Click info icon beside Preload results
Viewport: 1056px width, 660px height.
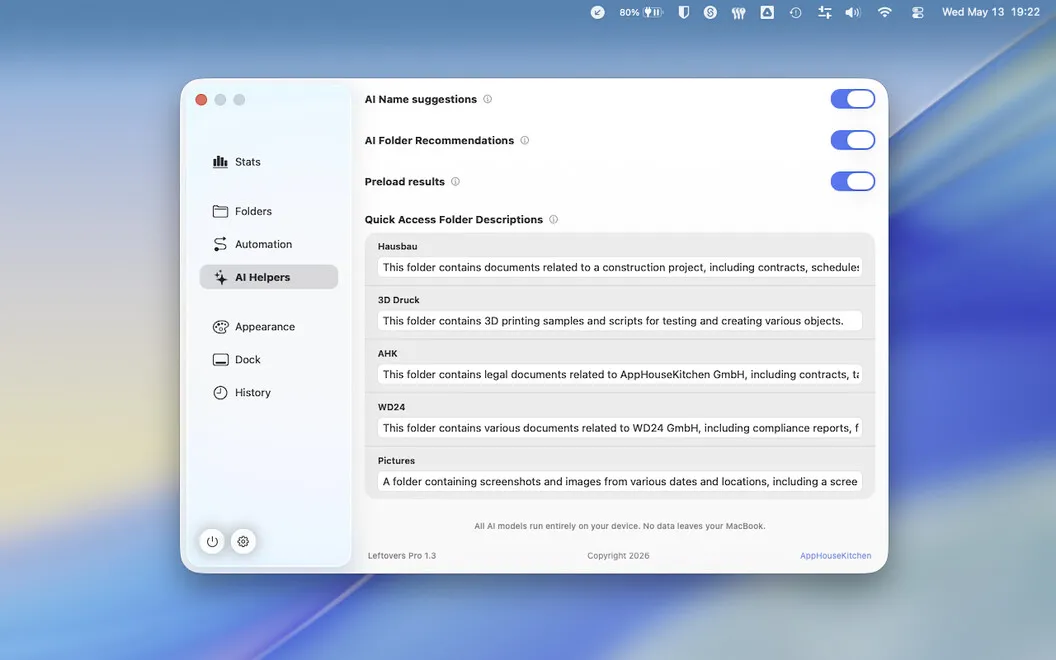point(455,181)
